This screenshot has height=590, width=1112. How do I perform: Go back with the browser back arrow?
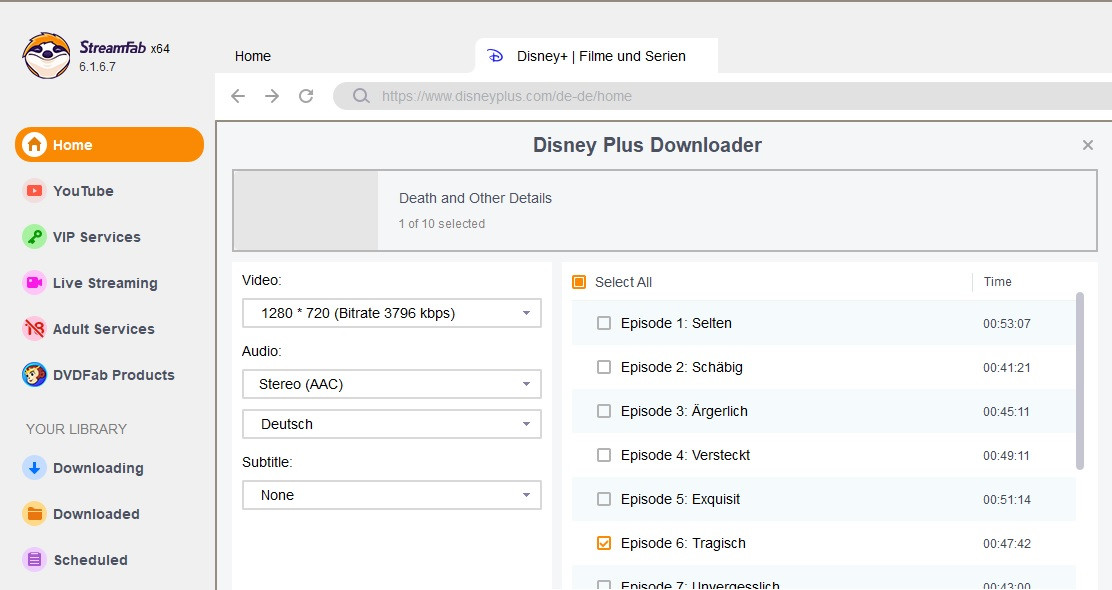click(238, 96)
